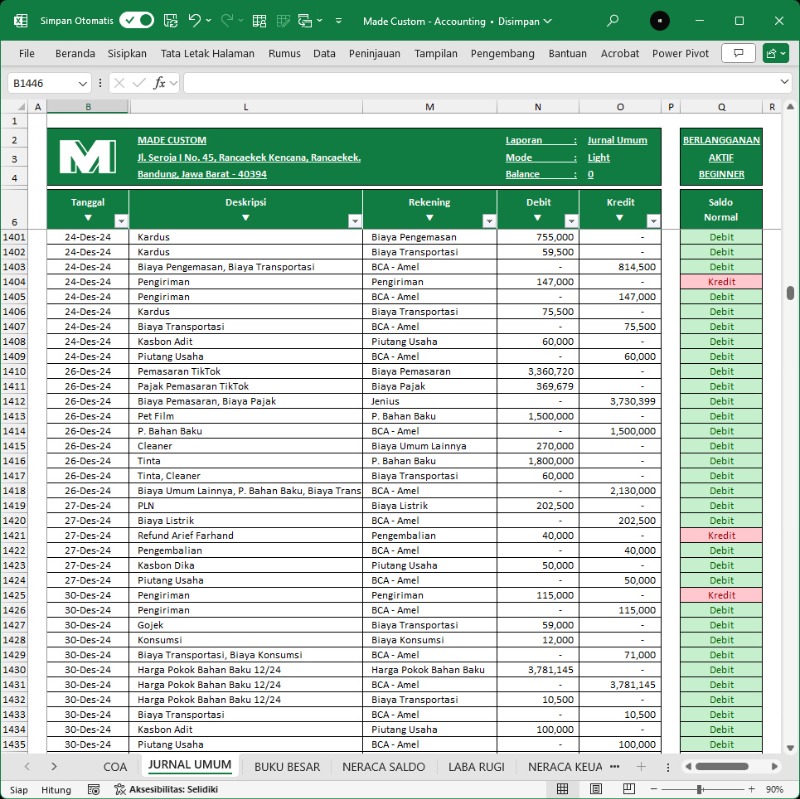
Task: Click the Name Box showing B1446
Action: click(x=43, y=83)
